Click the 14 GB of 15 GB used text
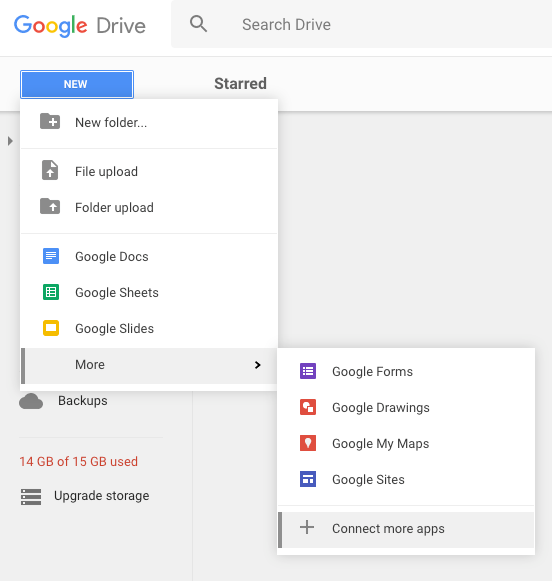 79,461
